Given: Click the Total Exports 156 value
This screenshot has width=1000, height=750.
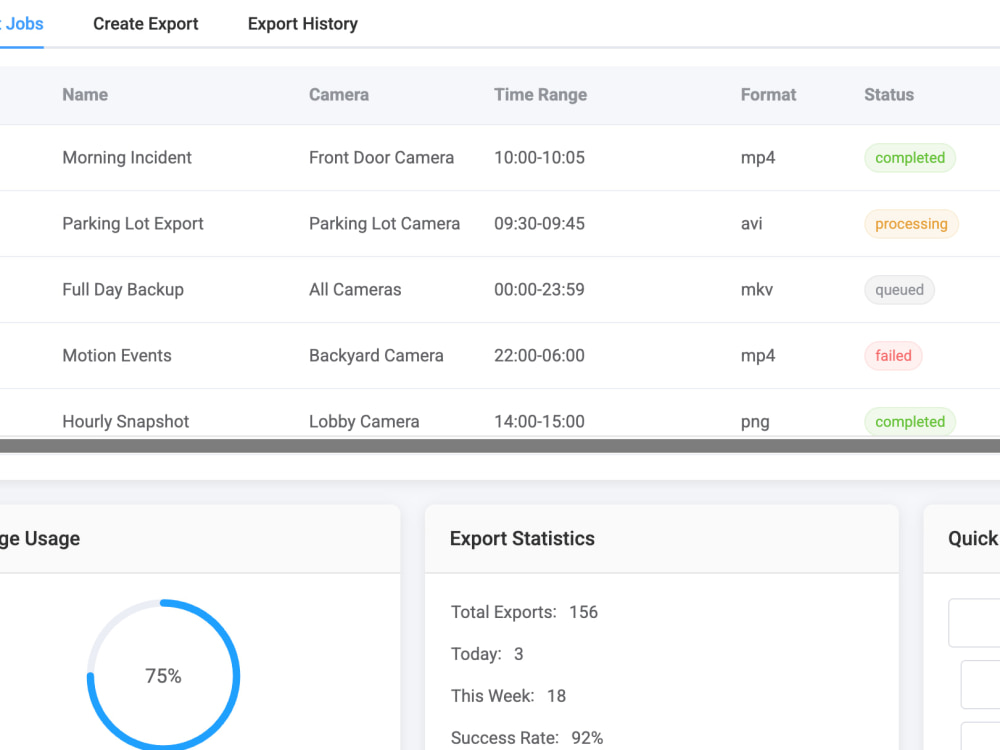Looking at the screenshot, I should [584, 612].
